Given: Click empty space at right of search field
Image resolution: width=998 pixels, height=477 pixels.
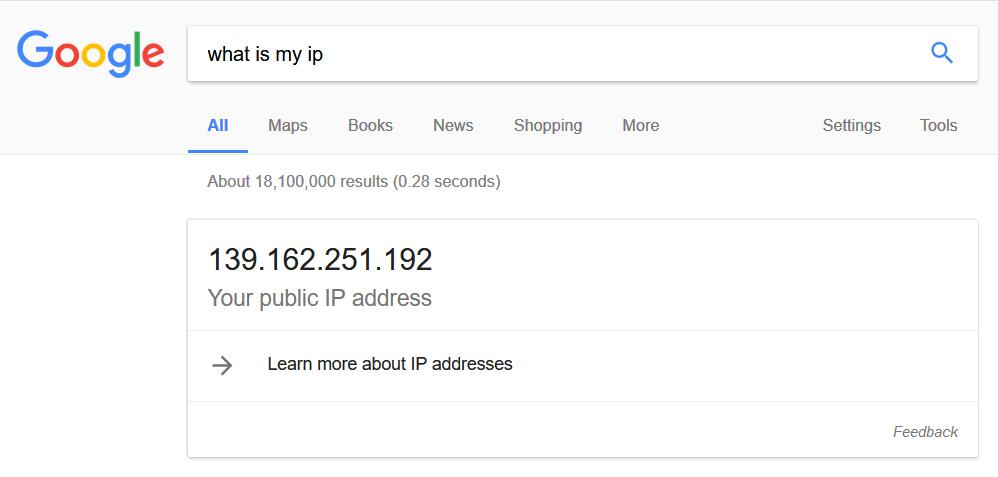Looking at the screenshot, I should point(624,53).
